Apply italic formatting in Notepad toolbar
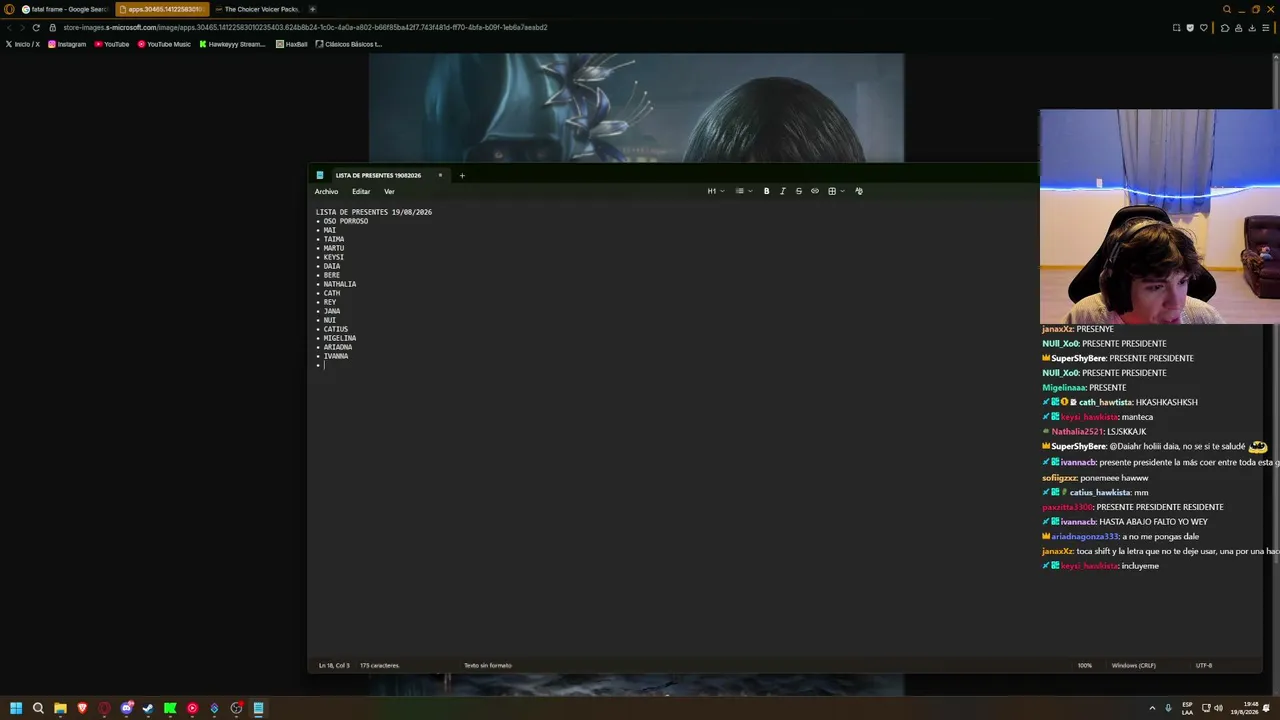Screen dimensions: 1280x720 [x=783, y=191]
